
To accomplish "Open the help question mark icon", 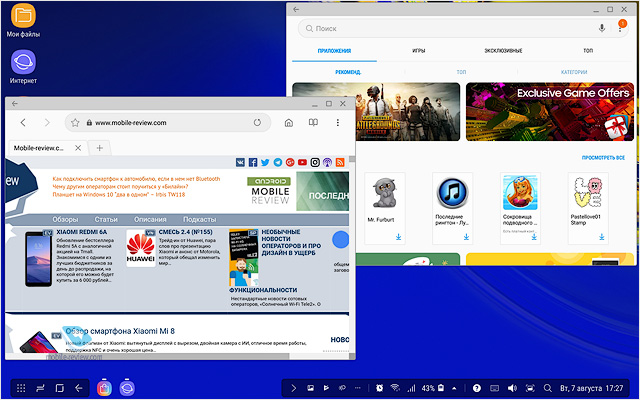I will tap(476, 388).
